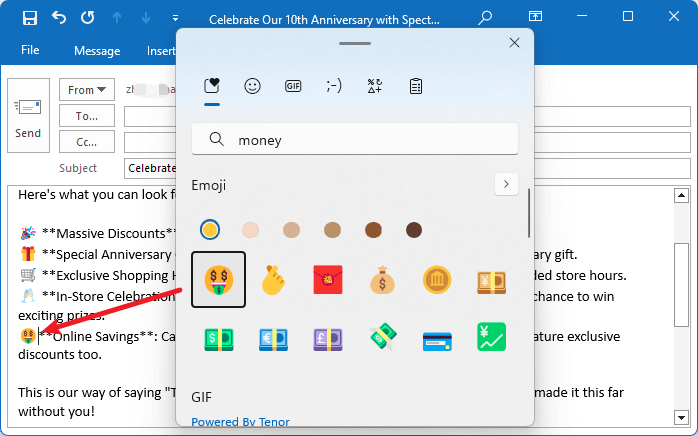
Task: Choose the money with wings emoji
Action: pos(383,338)
